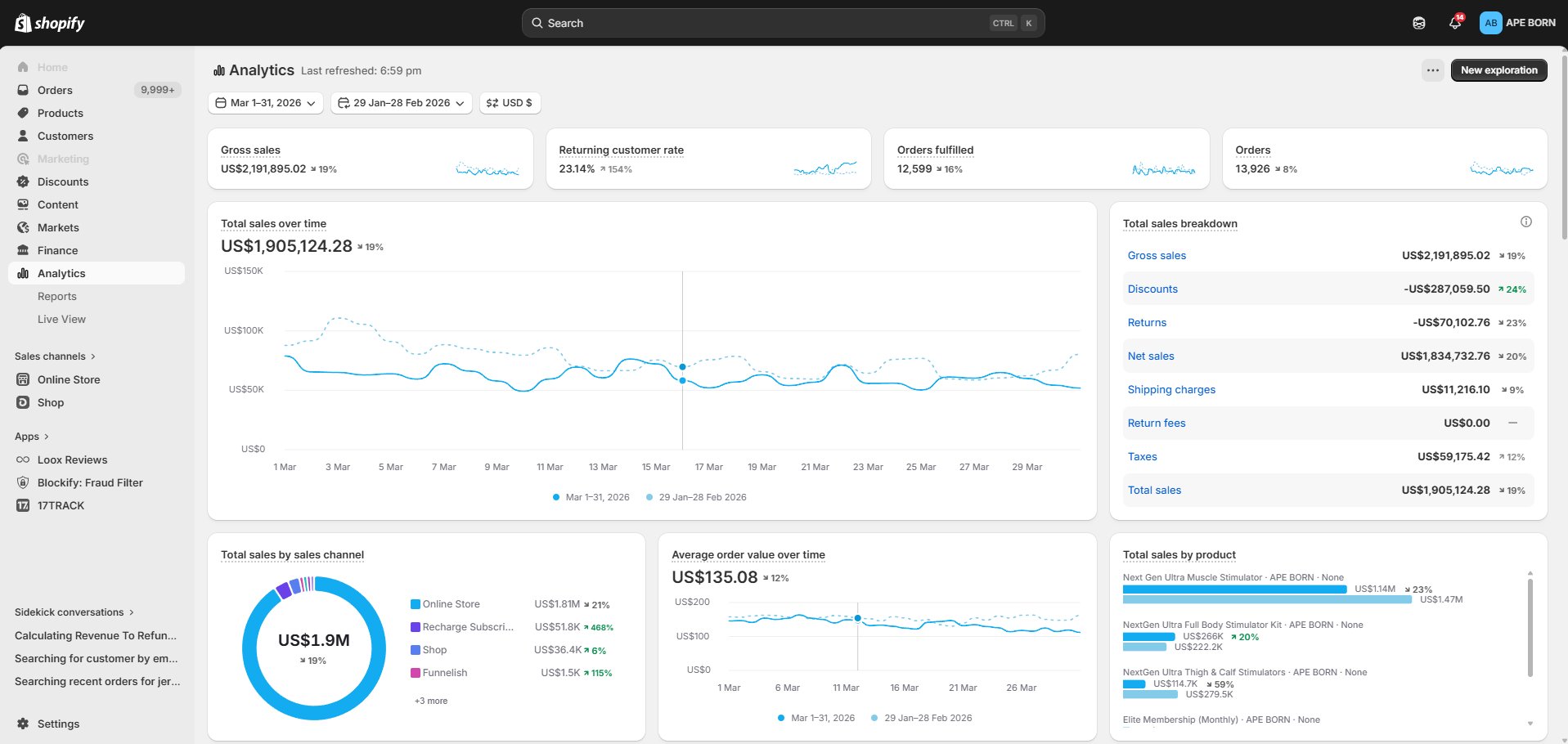The height and width of the screenshot is (744, 1568).
Task: Click the Markets globe icon
Action: (x=23, y=227)
